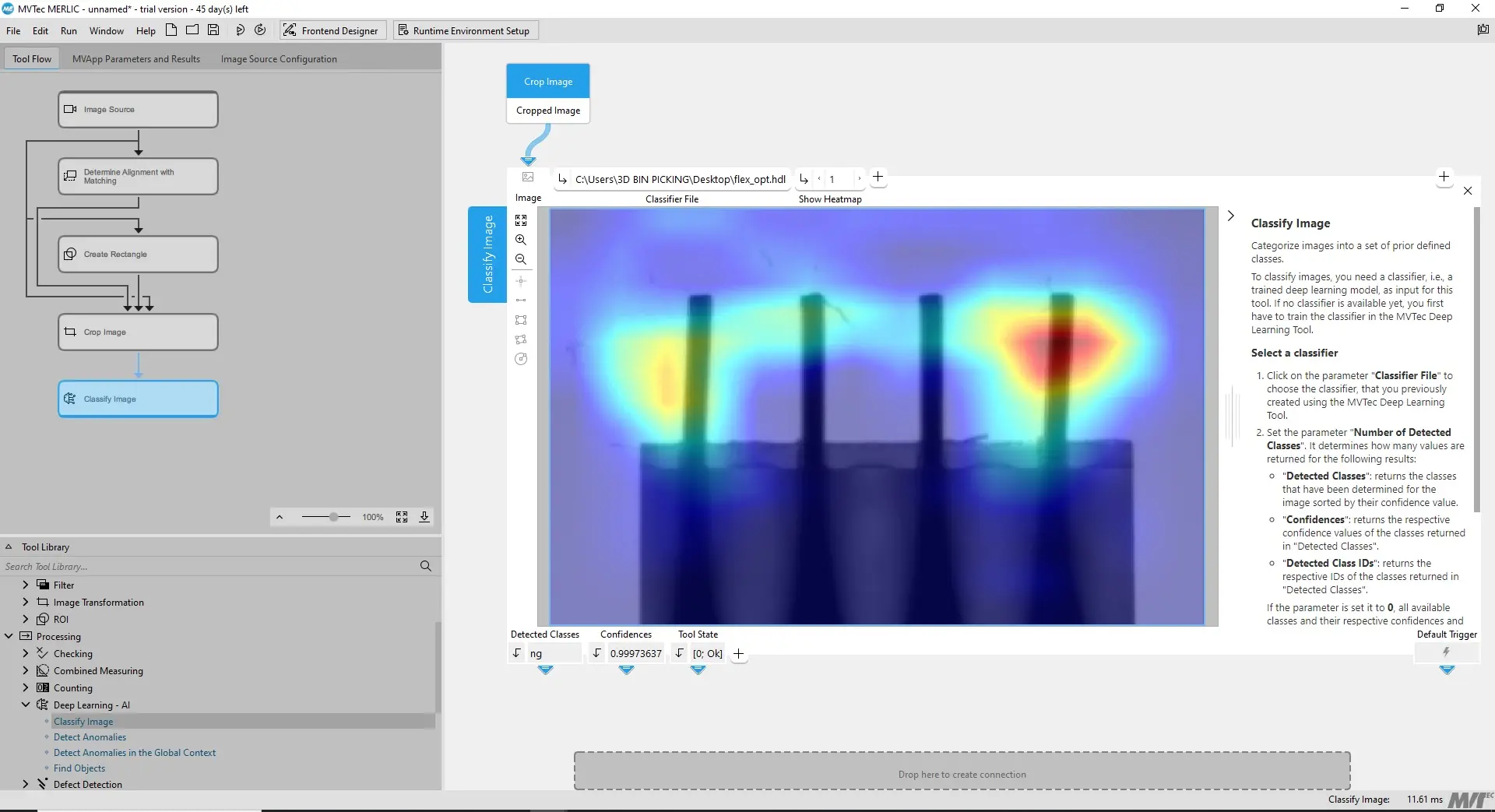Screen dimensions: 1495x812
Task: Collapse the Deep Learning - AI category
Action: (26, 705)
